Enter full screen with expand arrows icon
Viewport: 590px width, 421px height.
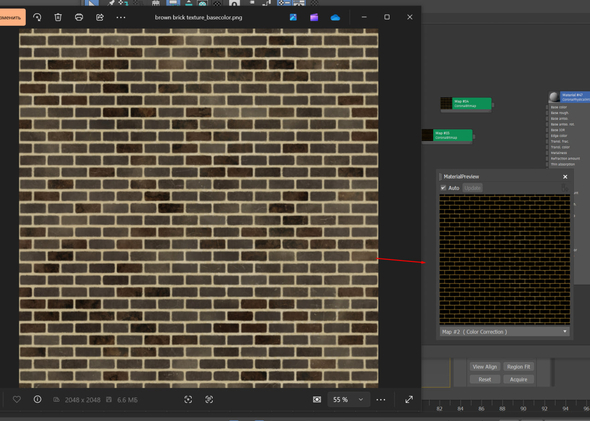pos(409,399)
